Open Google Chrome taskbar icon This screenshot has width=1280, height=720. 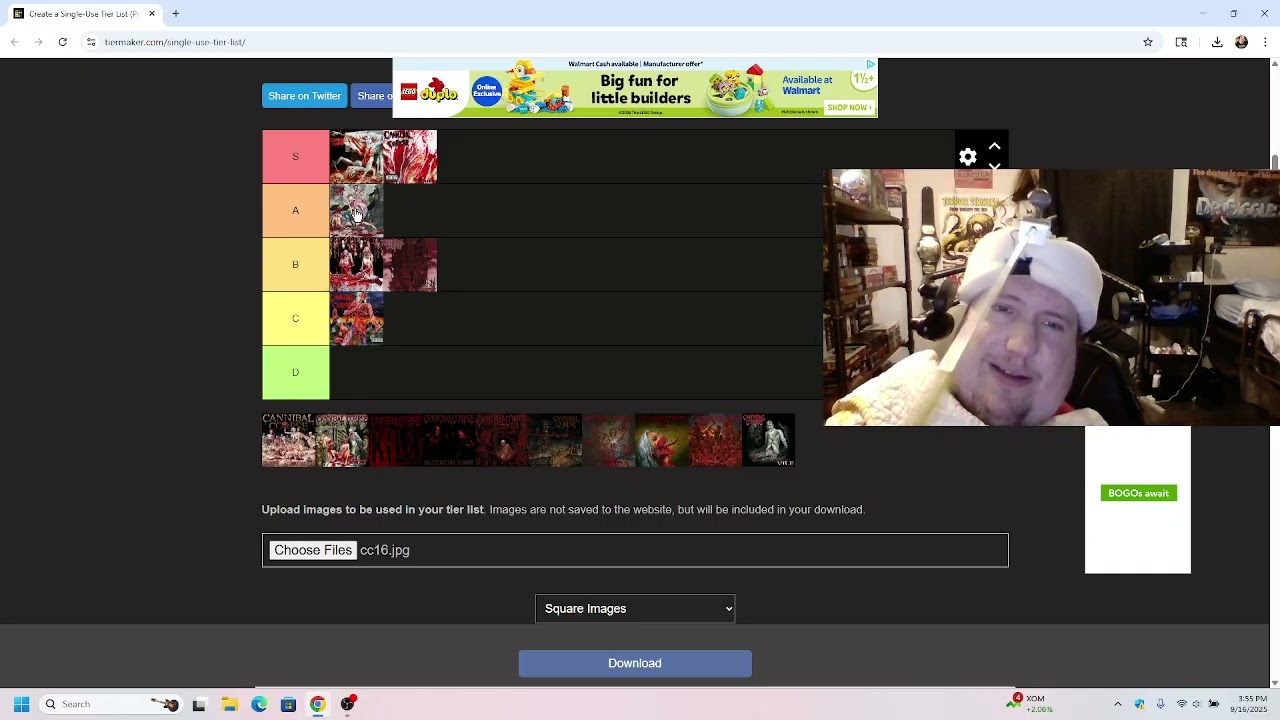(318, 704)
